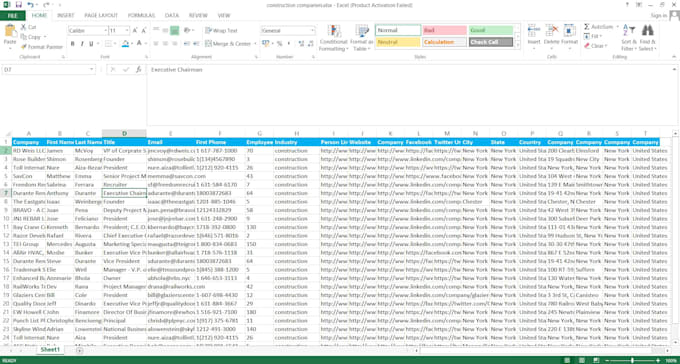Apply the Good cell style
The height and width of the screenshot is (364, 680).
tap(490, 30)
